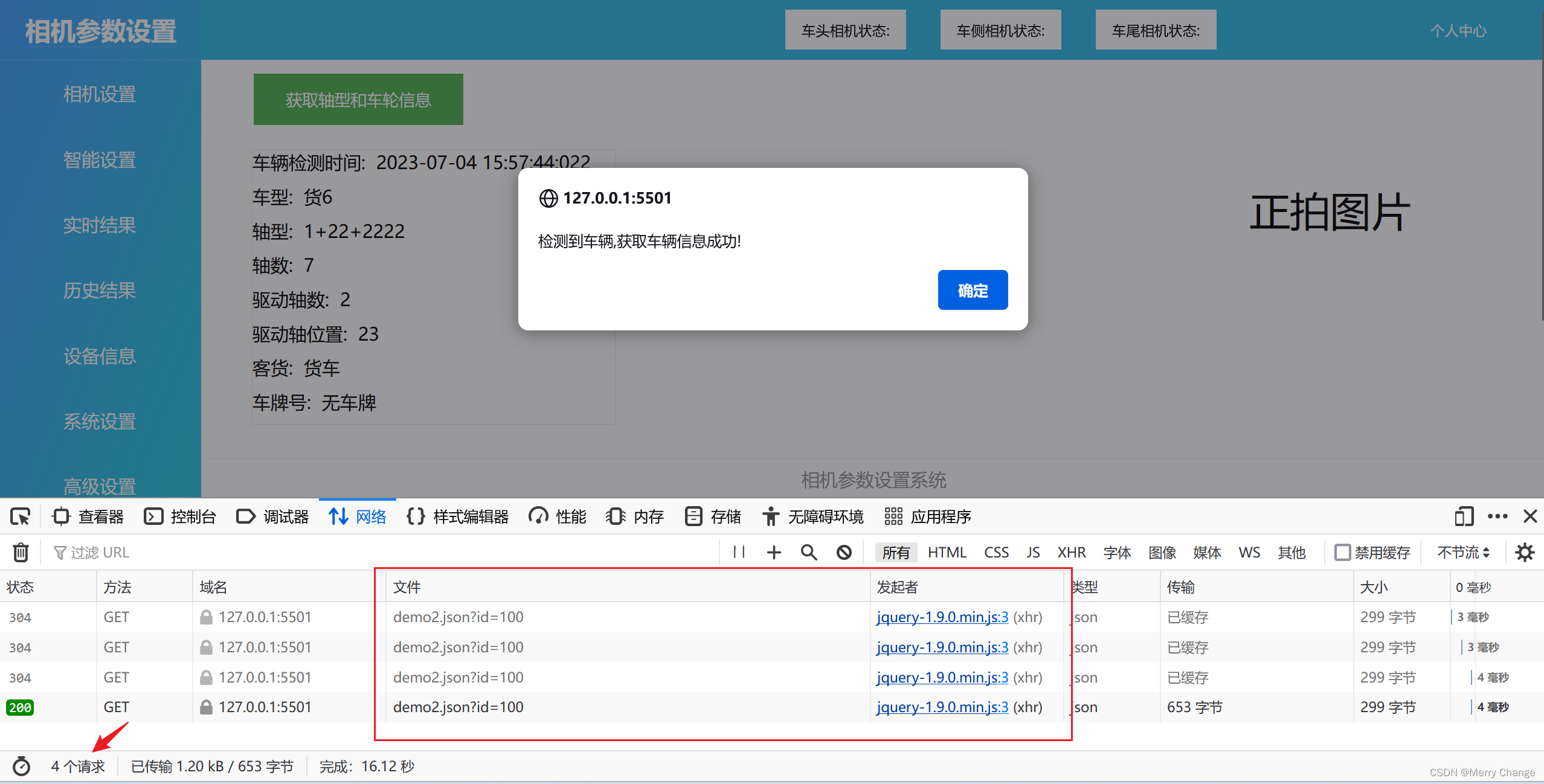Click the 所有 network filter tab
Screen dimensions: 1544x784
tap(894, 552)
